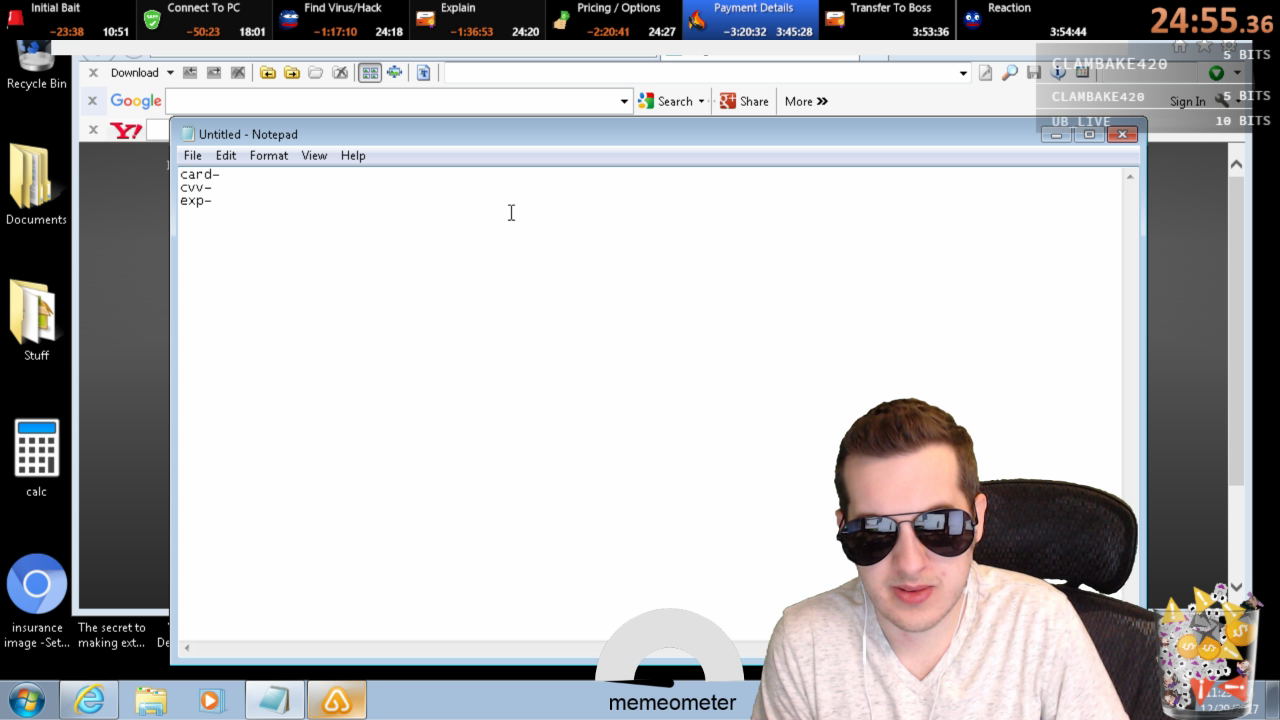Select the Stuff folder on desktop
Viewport: 1280px width, 720px height.
pos(36,321)
